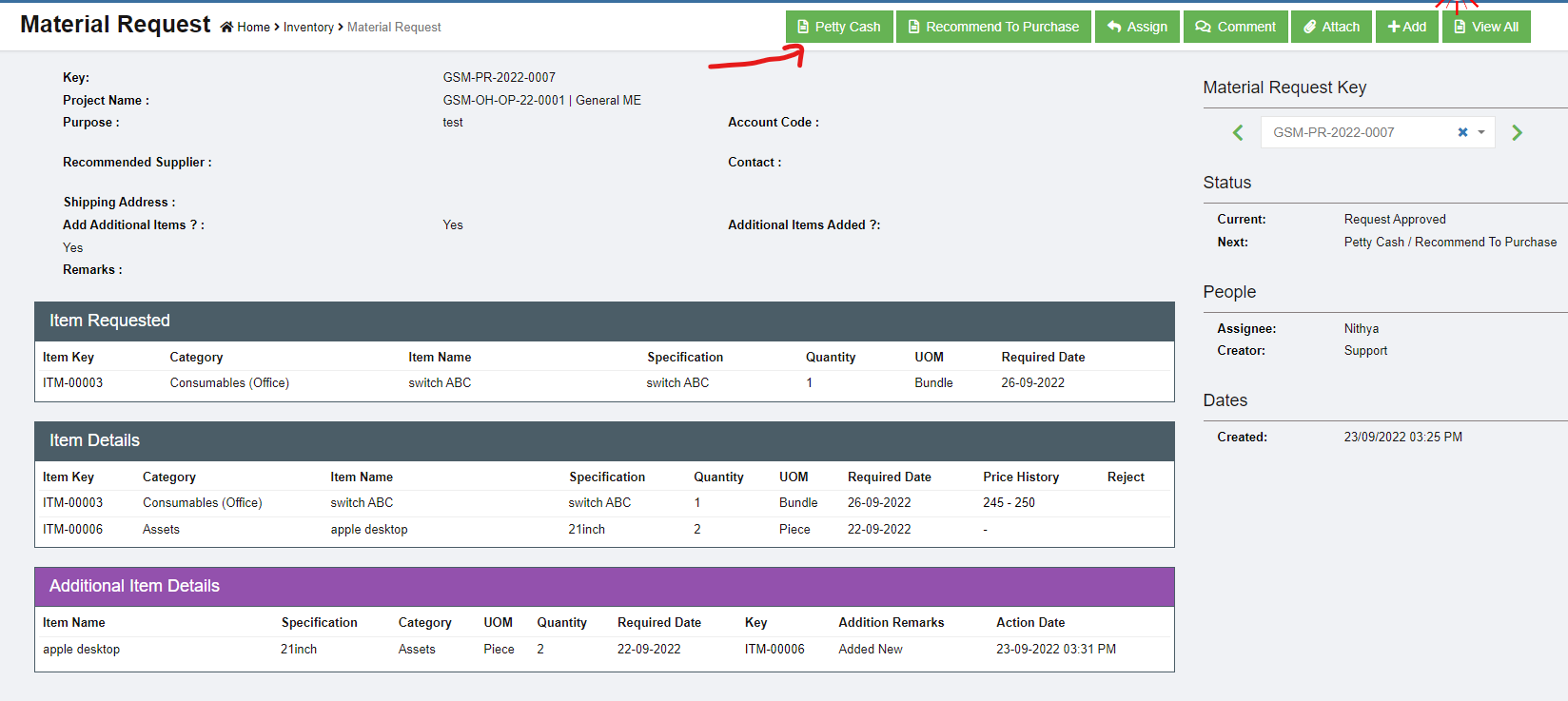
Task: Click the Reject column header
Action: (x=1125, y=477)
